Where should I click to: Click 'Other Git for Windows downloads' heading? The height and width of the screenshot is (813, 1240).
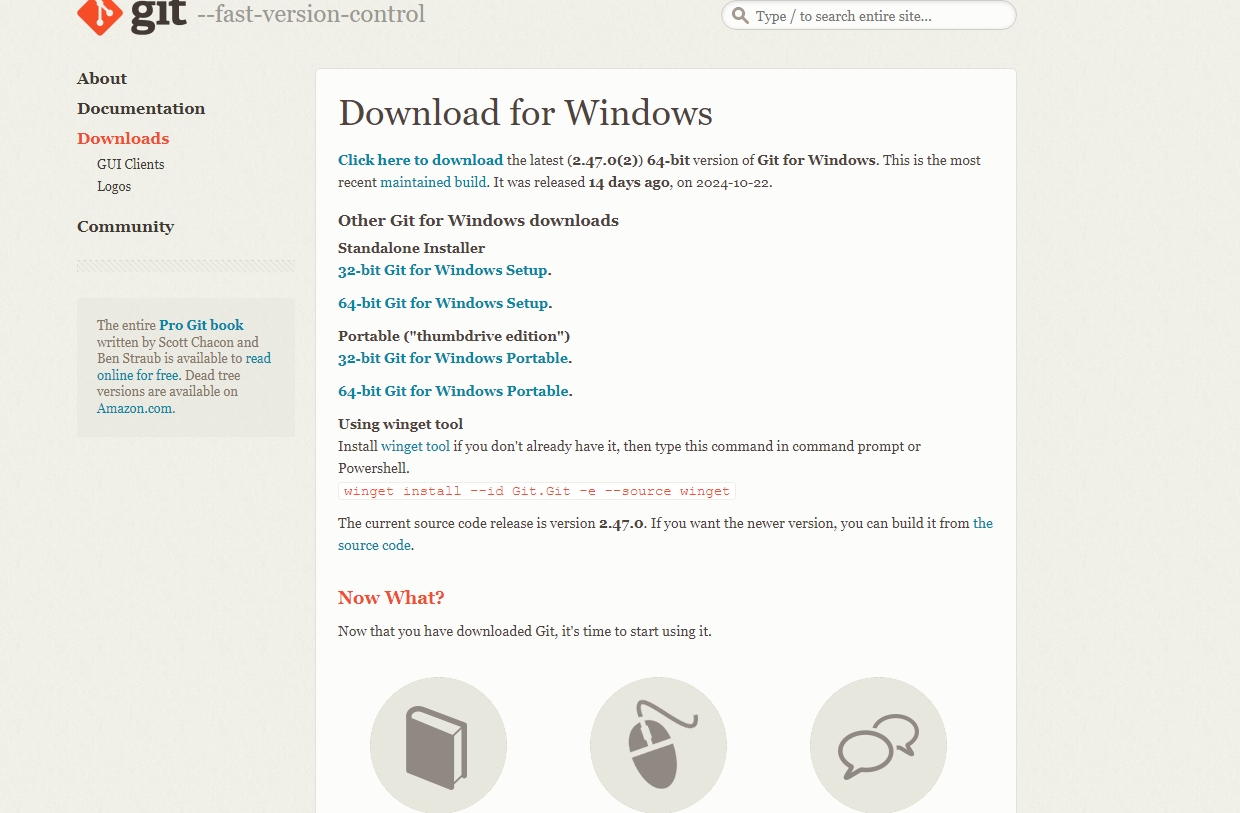coord(478,221)
